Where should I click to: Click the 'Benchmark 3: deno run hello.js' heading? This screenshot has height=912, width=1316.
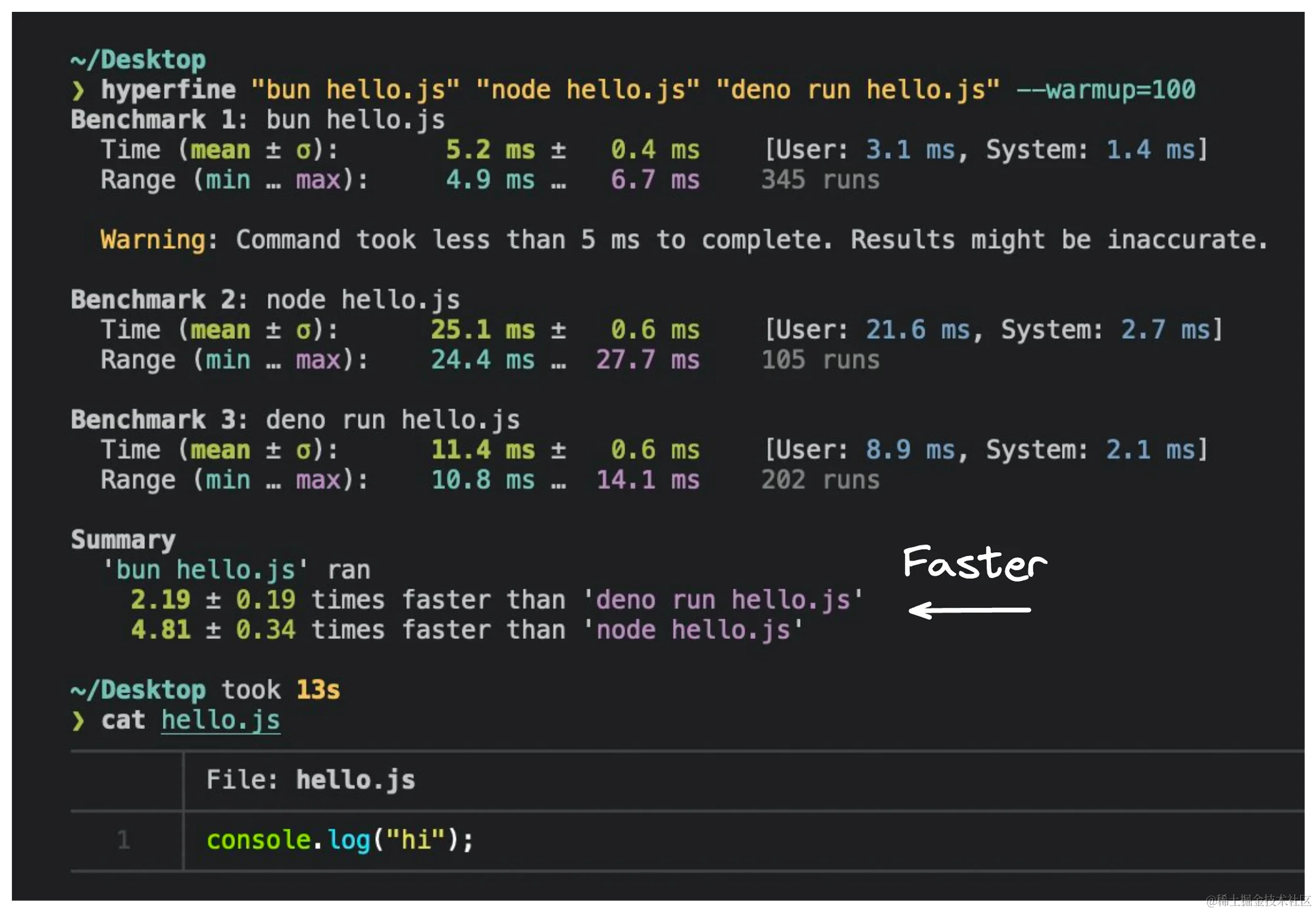click(295, 420)
